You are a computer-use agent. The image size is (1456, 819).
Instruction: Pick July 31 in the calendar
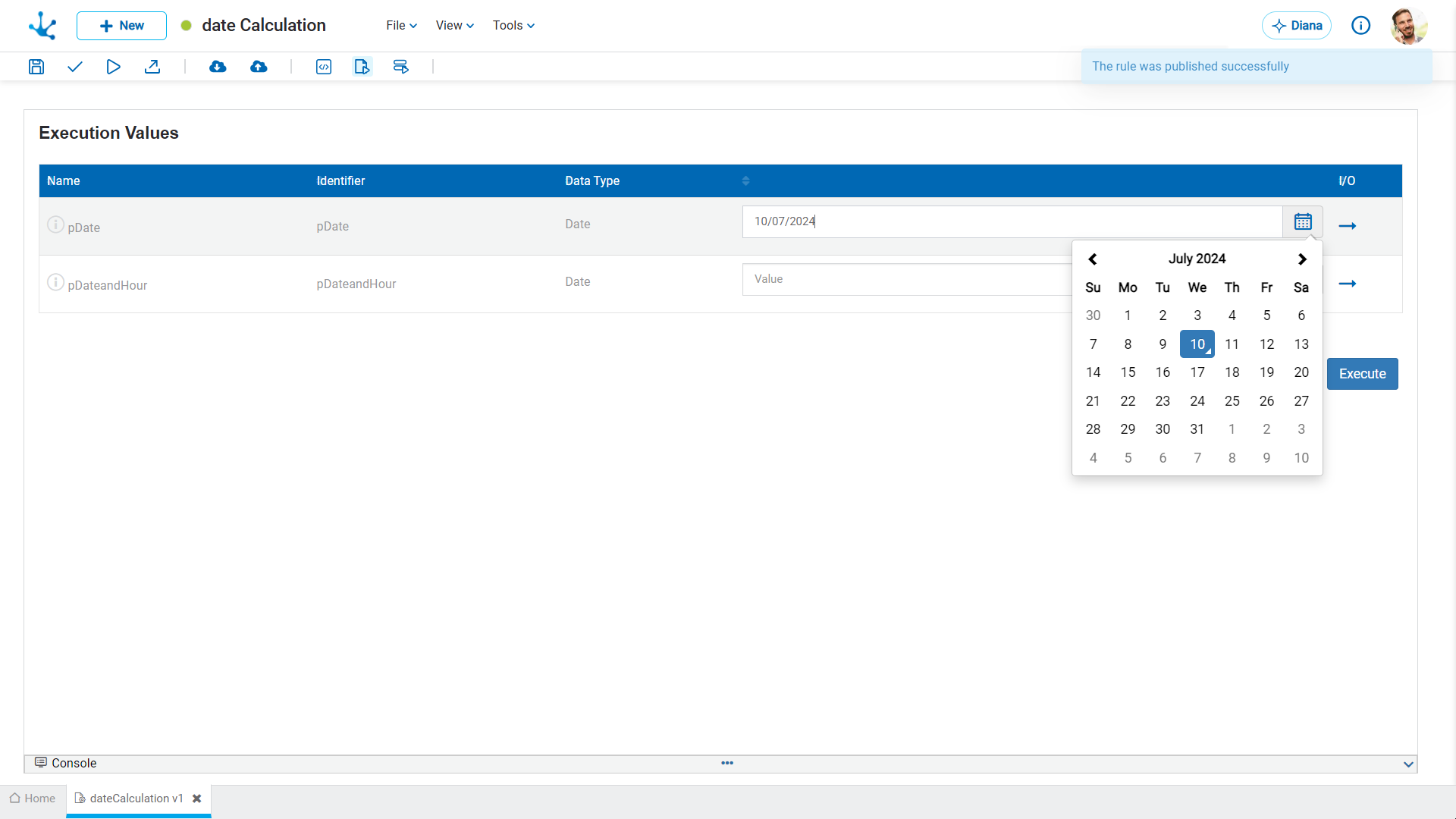[x=1197, y=429]
